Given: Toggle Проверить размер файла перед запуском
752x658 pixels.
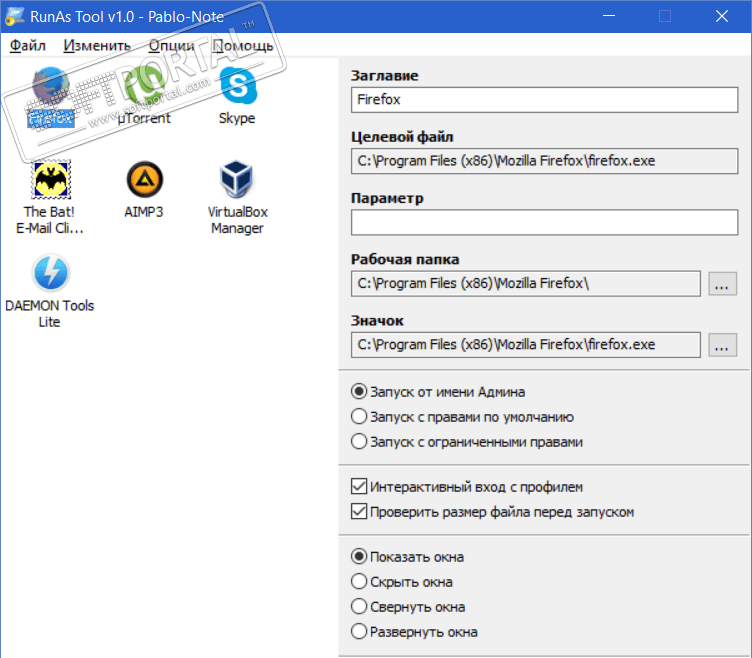Looking at the screenshot, I should pyautogui.click(x=359, y=511).
